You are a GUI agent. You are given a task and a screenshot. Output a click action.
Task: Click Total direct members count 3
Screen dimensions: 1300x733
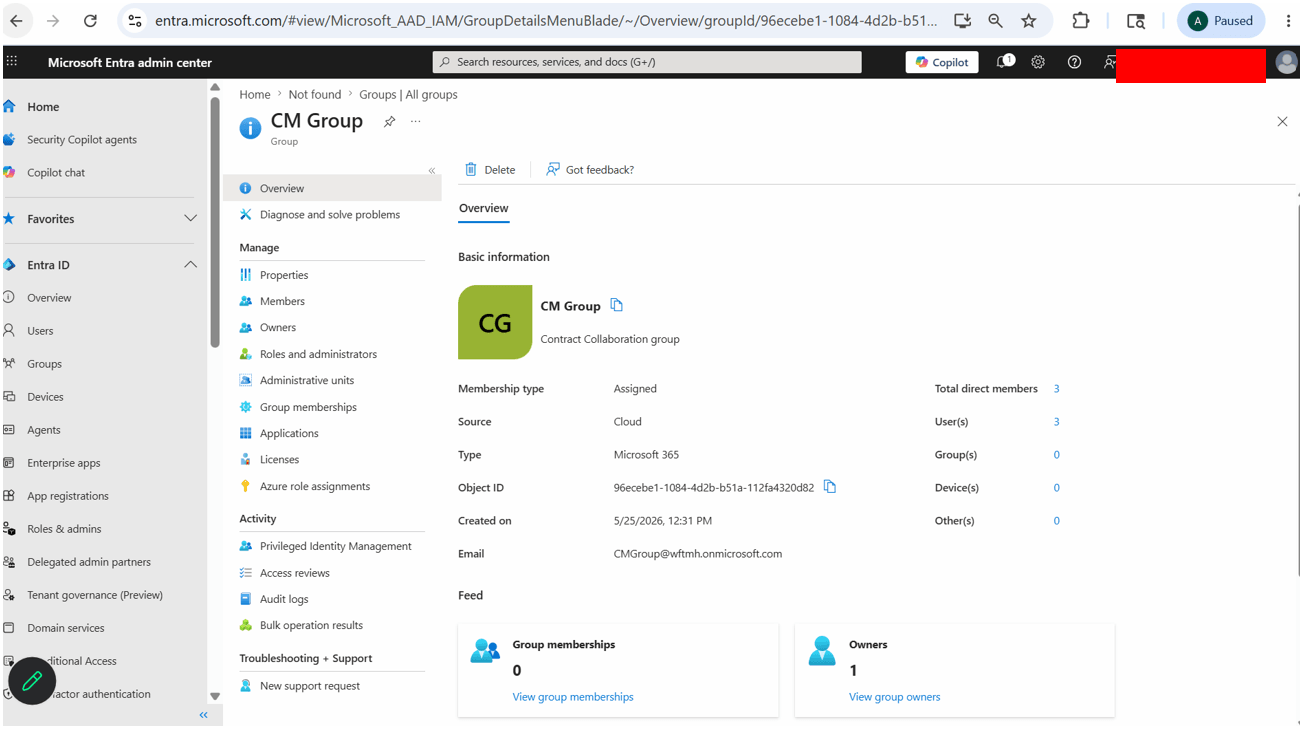[x=1056, y=389]
